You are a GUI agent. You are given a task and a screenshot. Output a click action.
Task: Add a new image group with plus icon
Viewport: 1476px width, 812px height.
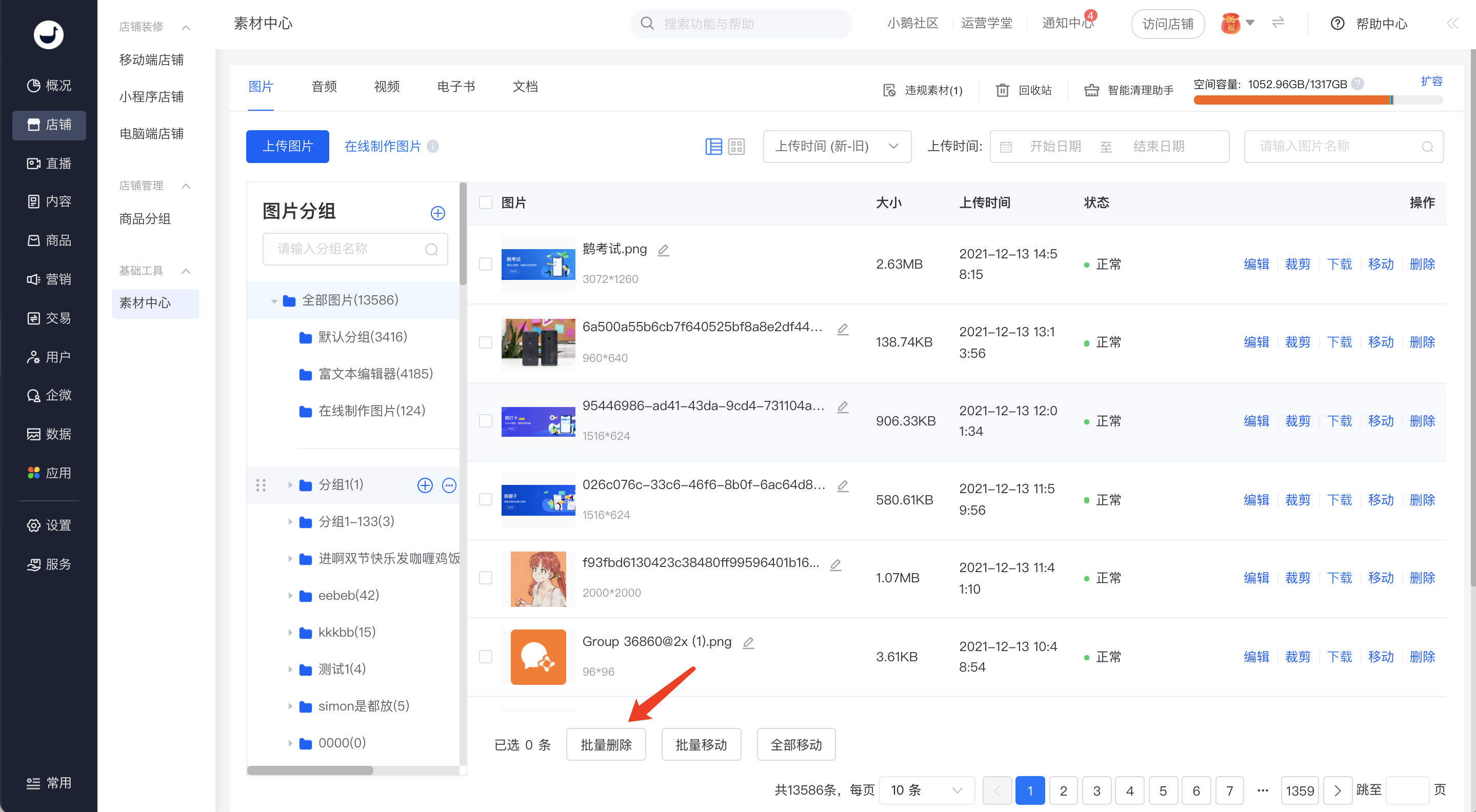pyautogui.click(x=438, y=213)
